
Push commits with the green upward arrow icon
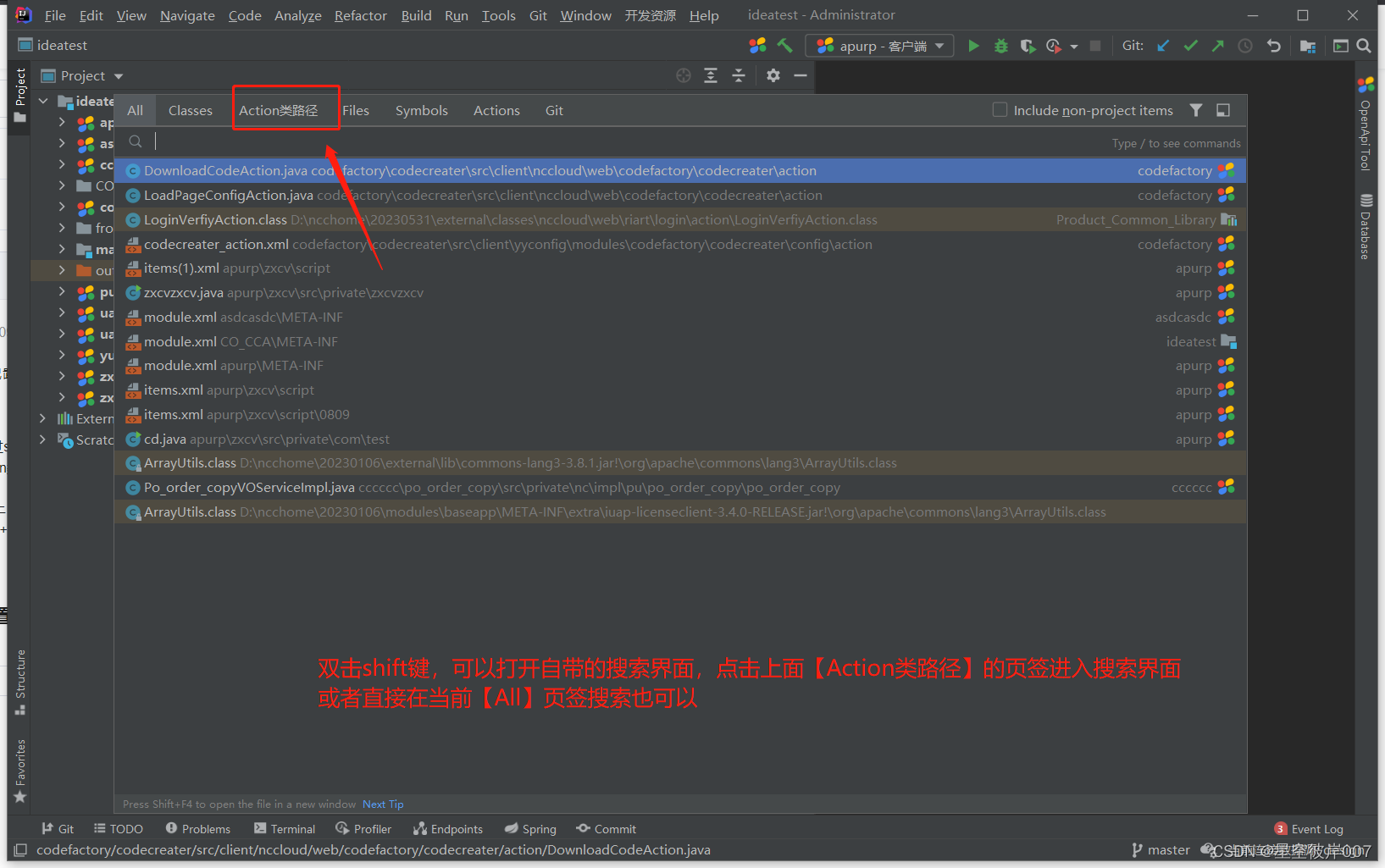[x=1217, y=46]
